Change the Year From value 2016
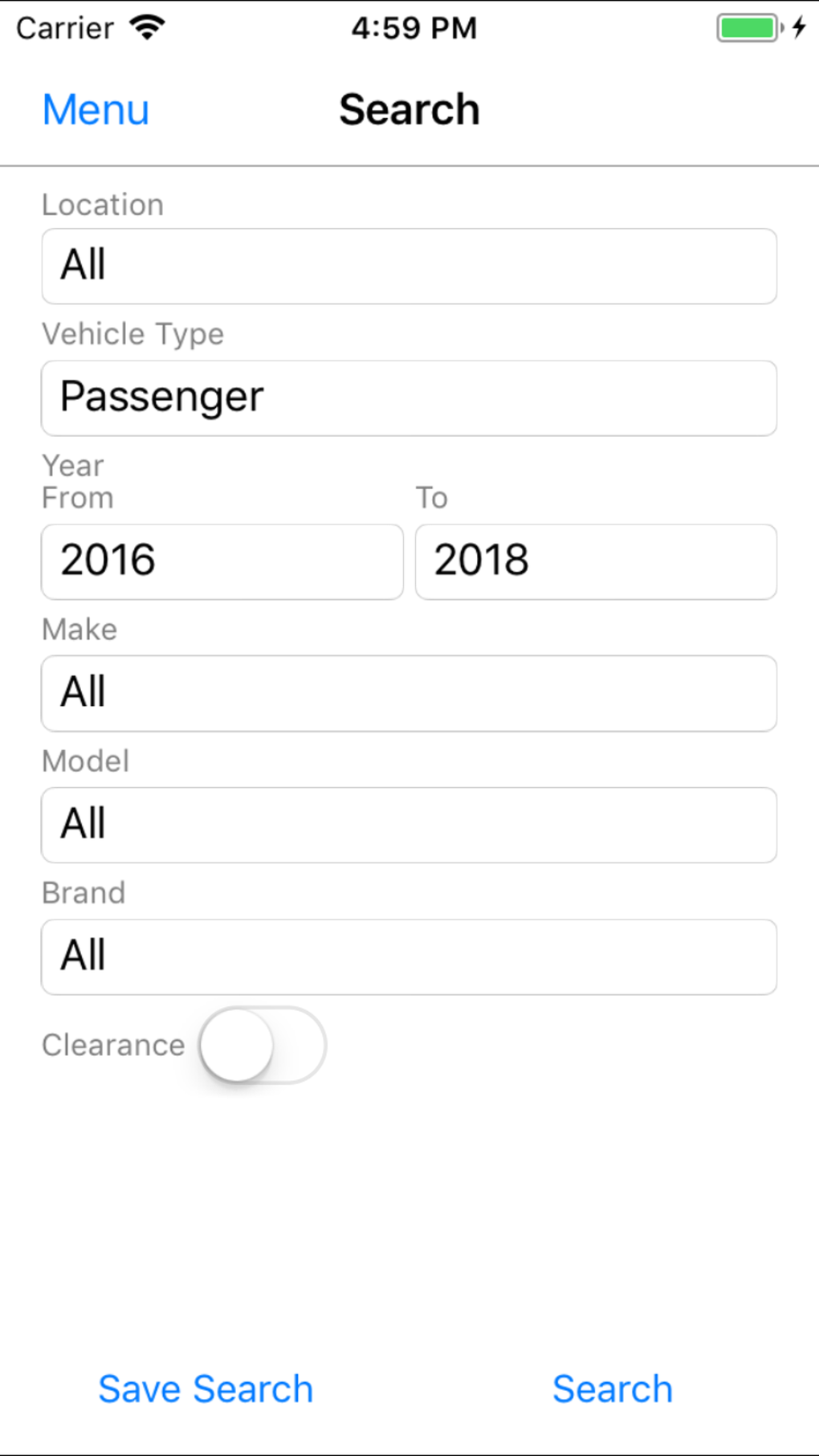Image resolution: width=819 pixels, height=1456 pixels. point(222,561)
